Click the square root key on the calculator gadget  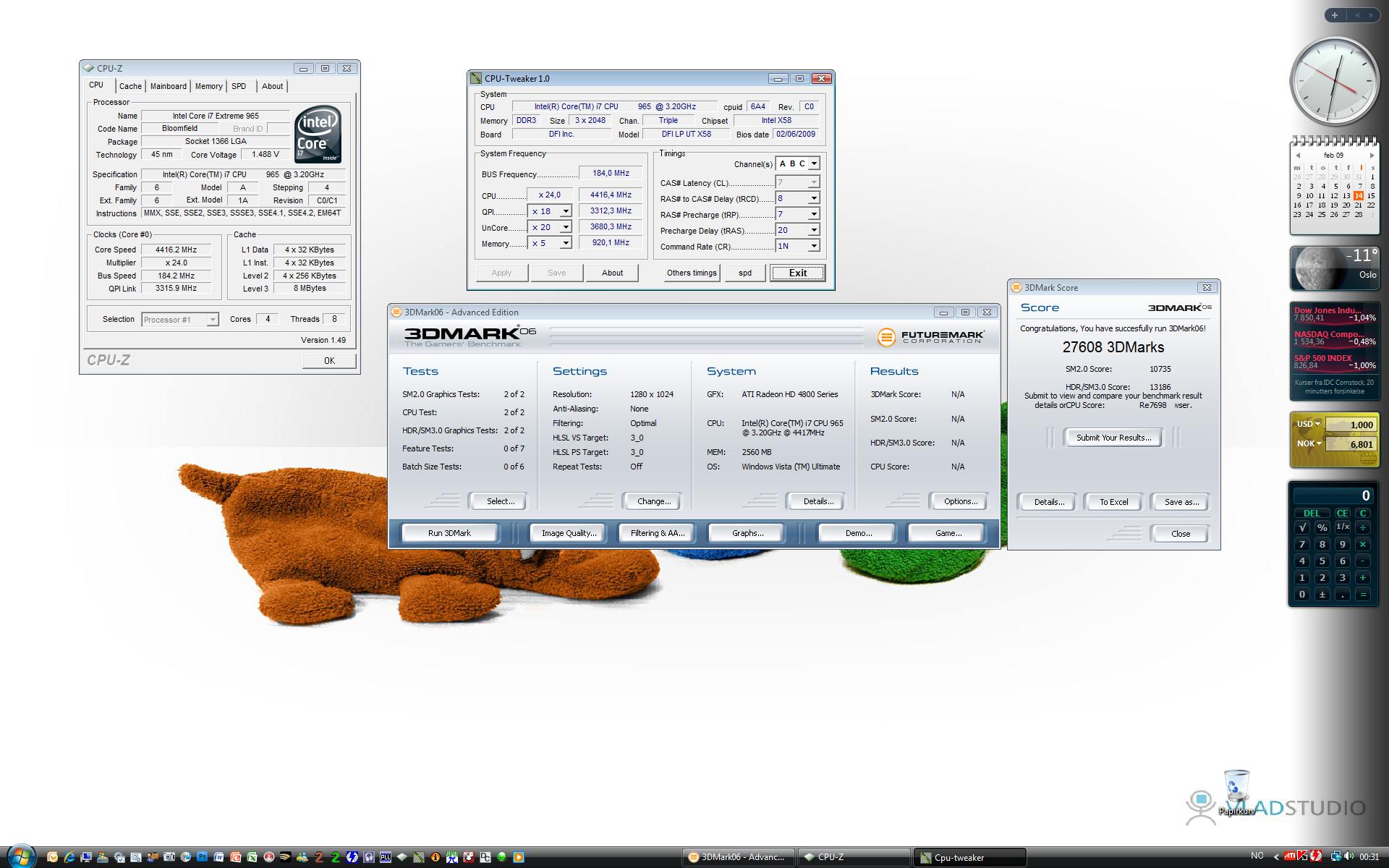click(x=1302, y=527)
